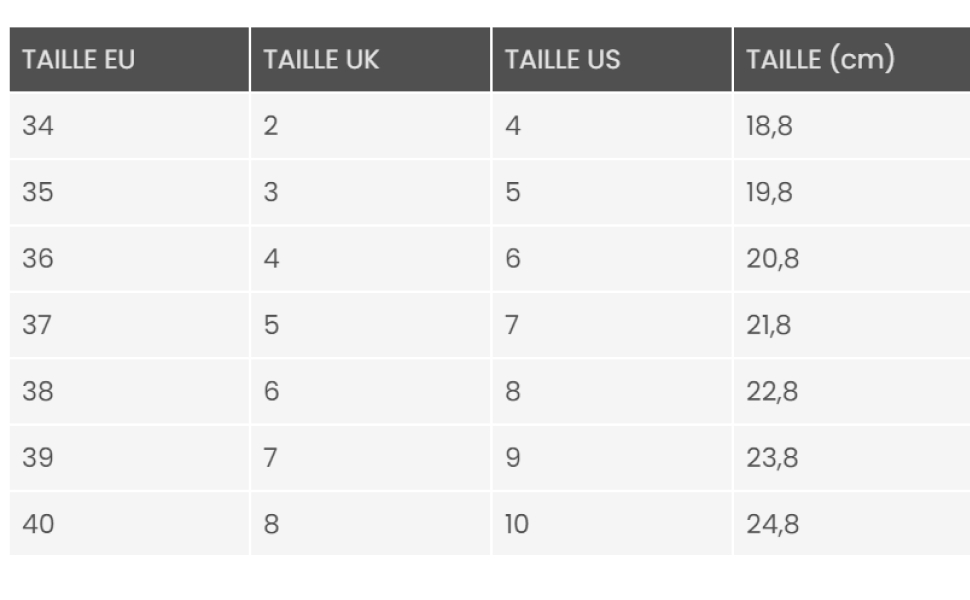Image resolution: width=970 pixels, height=600 pixels.
Task: Click the TAILLE UK column header
Action: (x=321, y=60)
